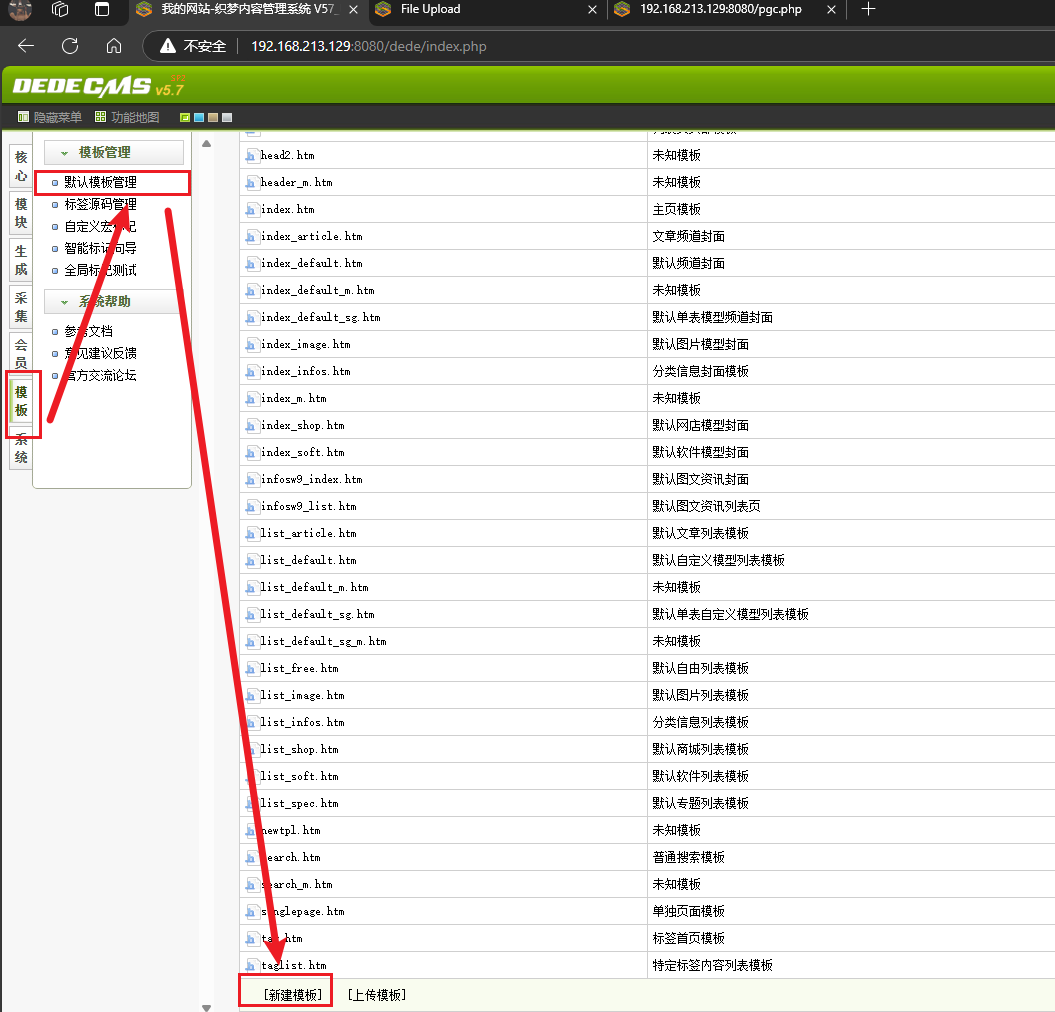Reload the page with the refresh icon

click(x=70, y=46)
